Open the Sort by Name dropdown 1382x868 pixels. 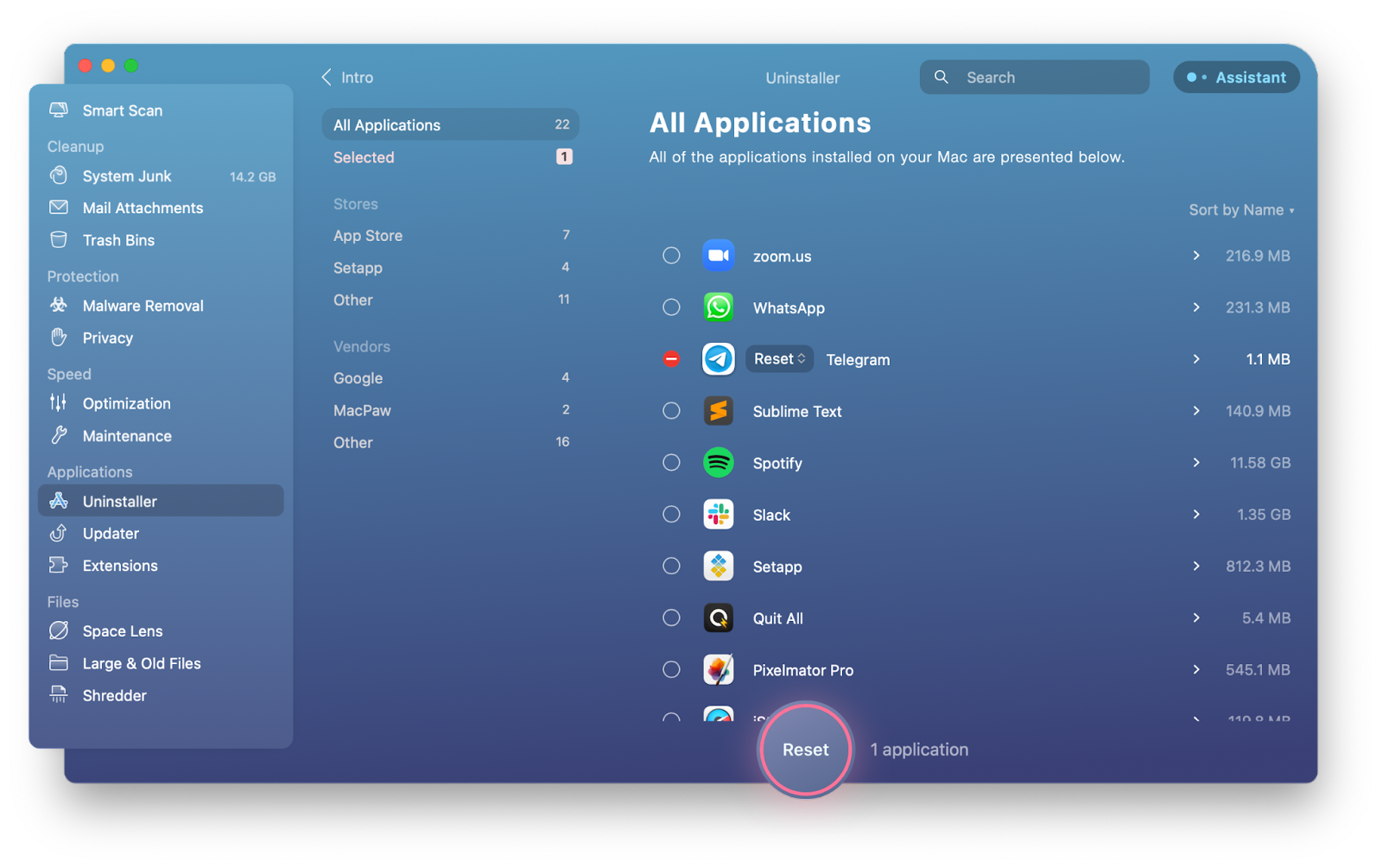(1240, 210)
